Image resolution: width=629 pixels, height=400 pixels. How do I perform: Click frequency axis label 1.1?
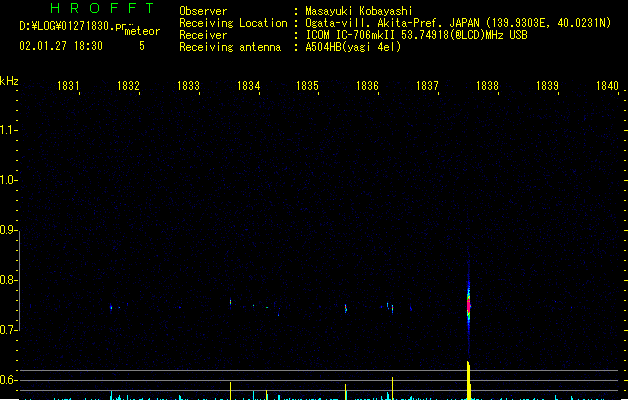point(7,130)
